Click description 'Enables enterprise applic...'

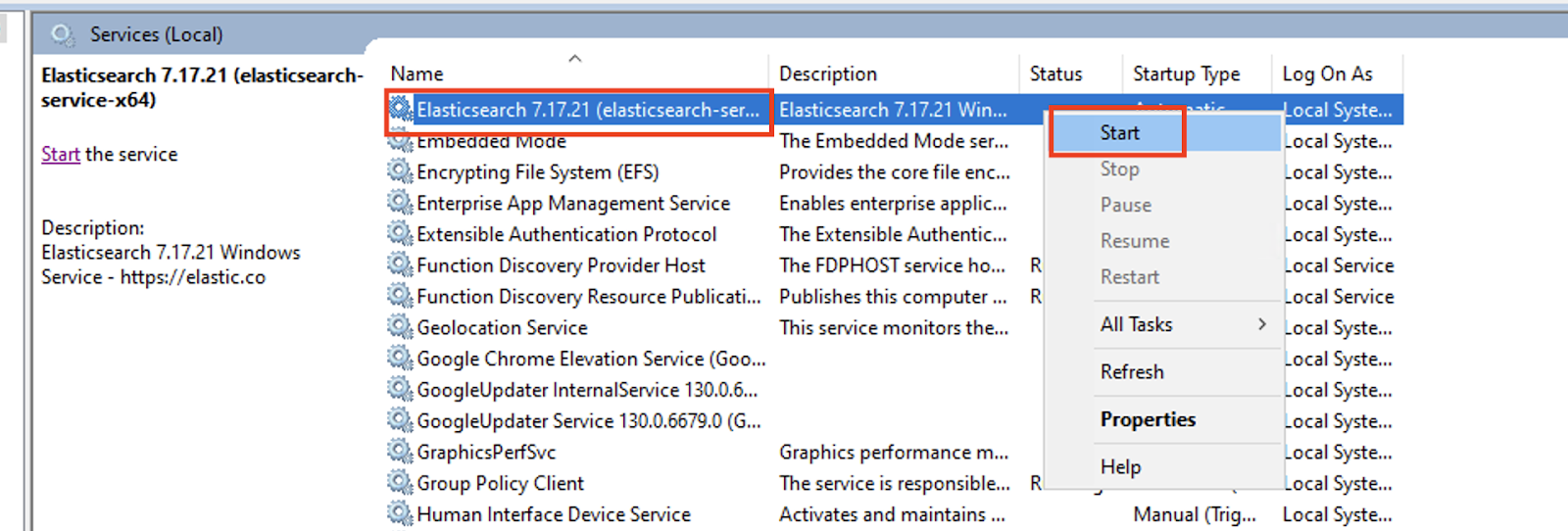click(893, 204)
